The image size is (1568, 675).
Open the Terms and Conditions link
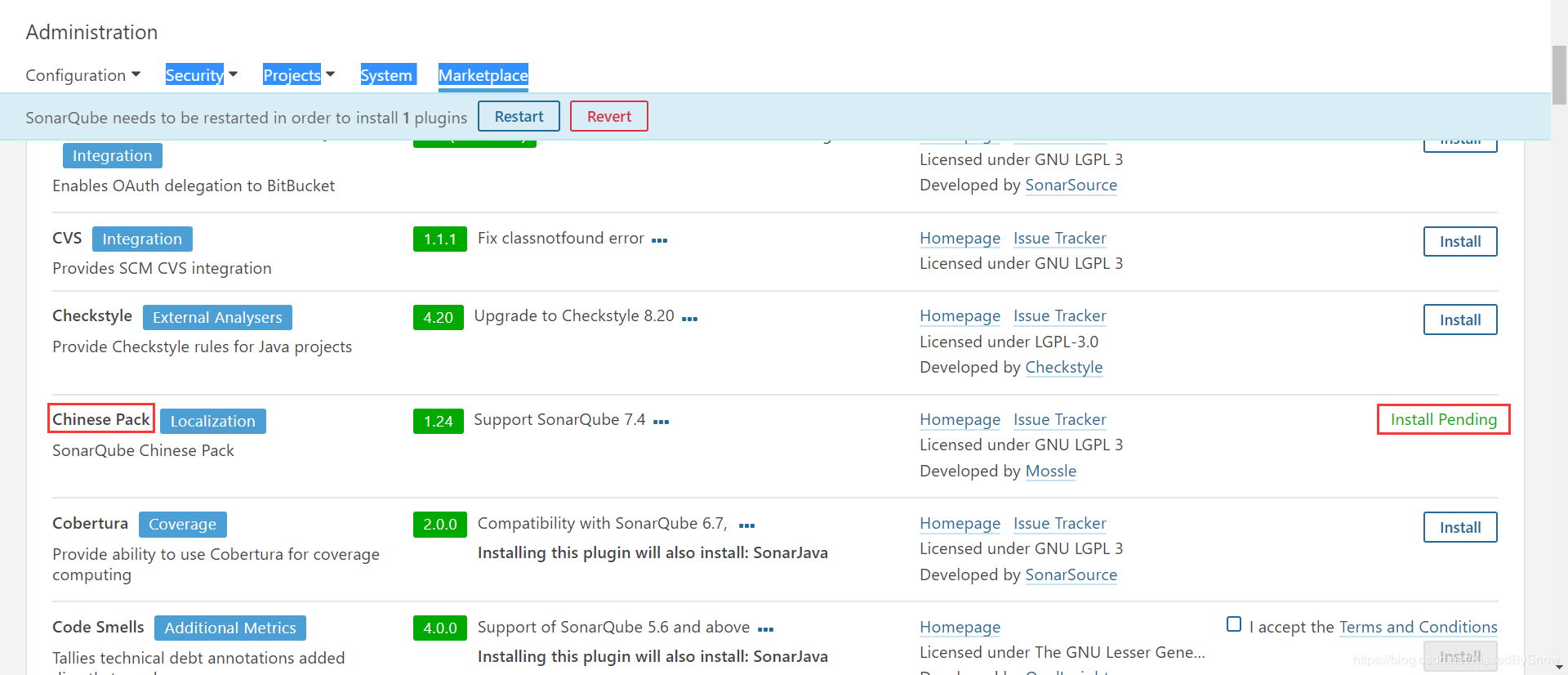1419,627
